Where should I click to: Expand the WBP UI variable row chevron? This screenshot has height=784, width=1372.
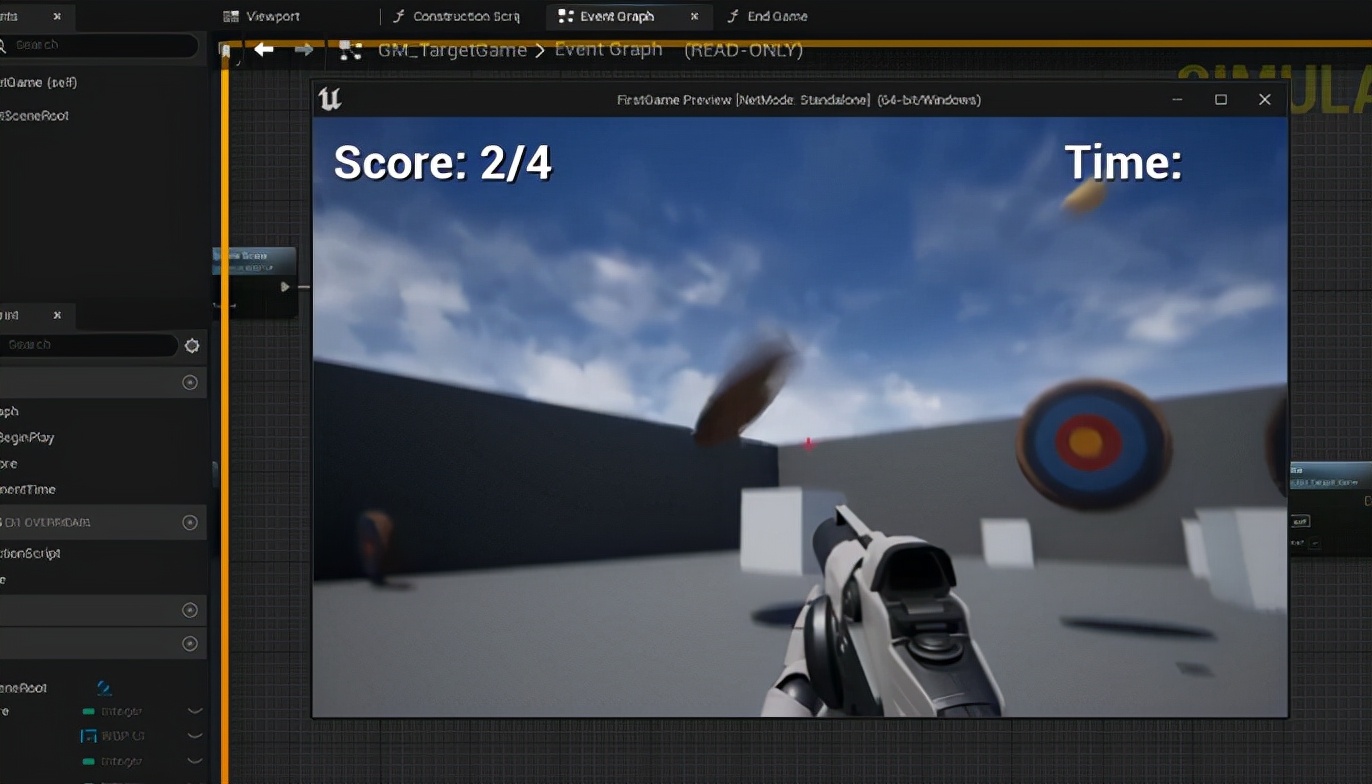coord(195,736)
